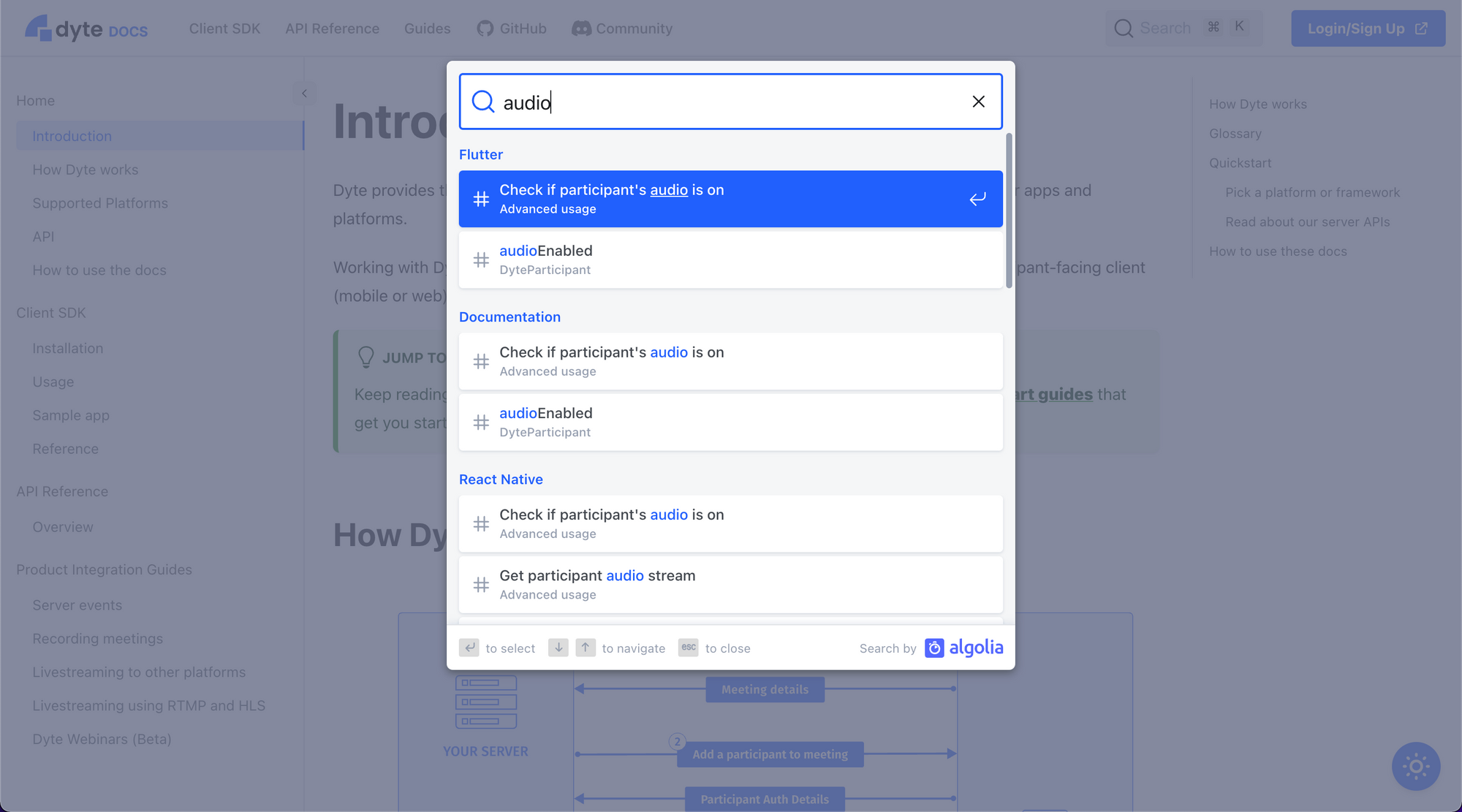This screenshot has height=812, width=1462.
Task: Open API sidebar item
Action: click(x=43, y=237)
